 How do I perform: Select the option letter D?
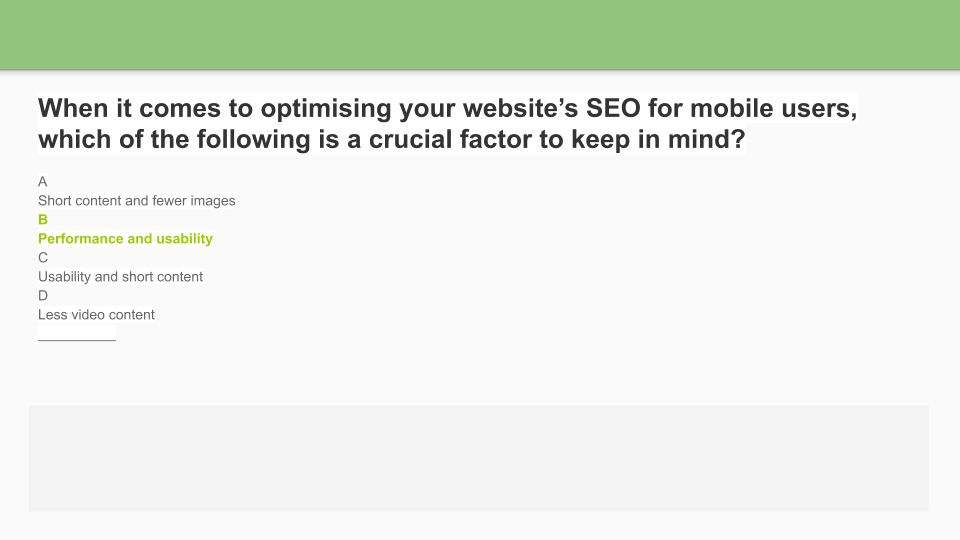(x=43, y=296)
